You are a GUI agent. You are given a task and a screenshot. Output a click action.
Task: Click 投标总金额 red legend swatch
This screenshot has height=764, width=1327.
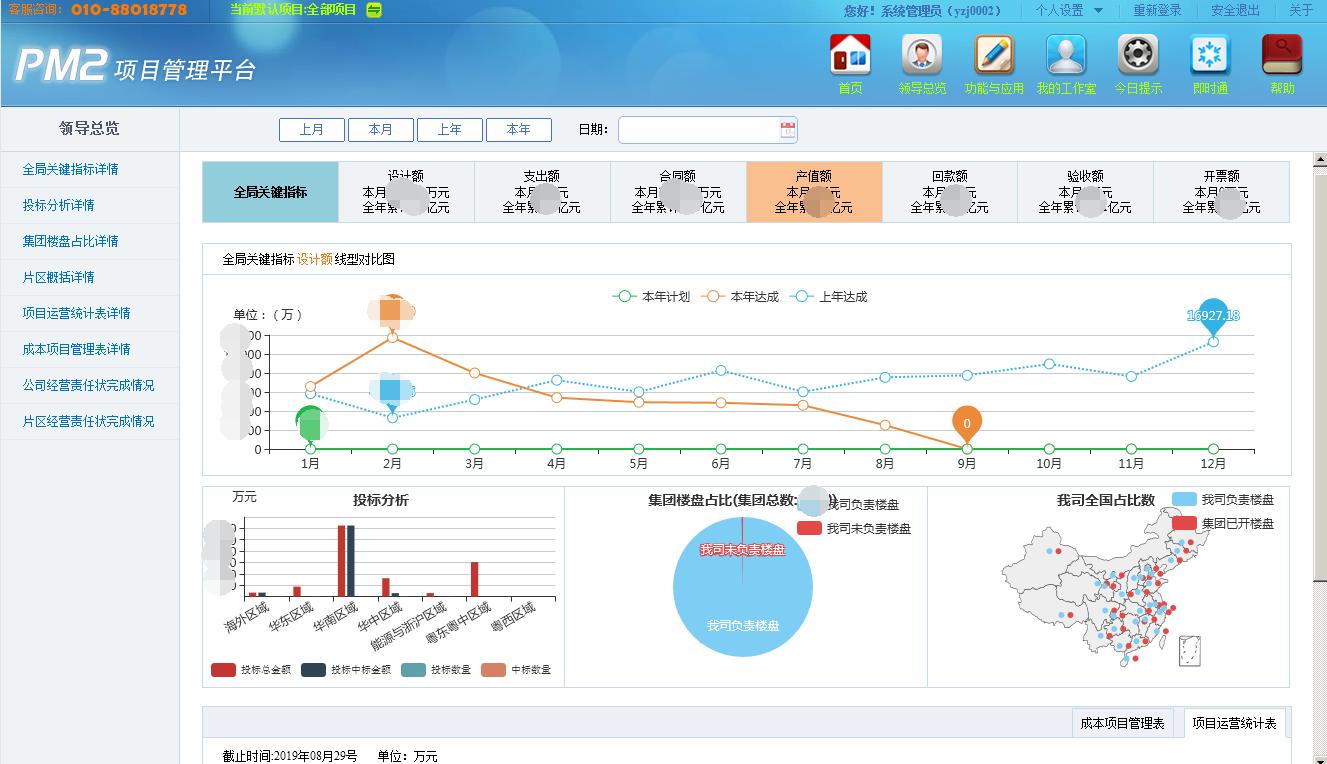223,670
